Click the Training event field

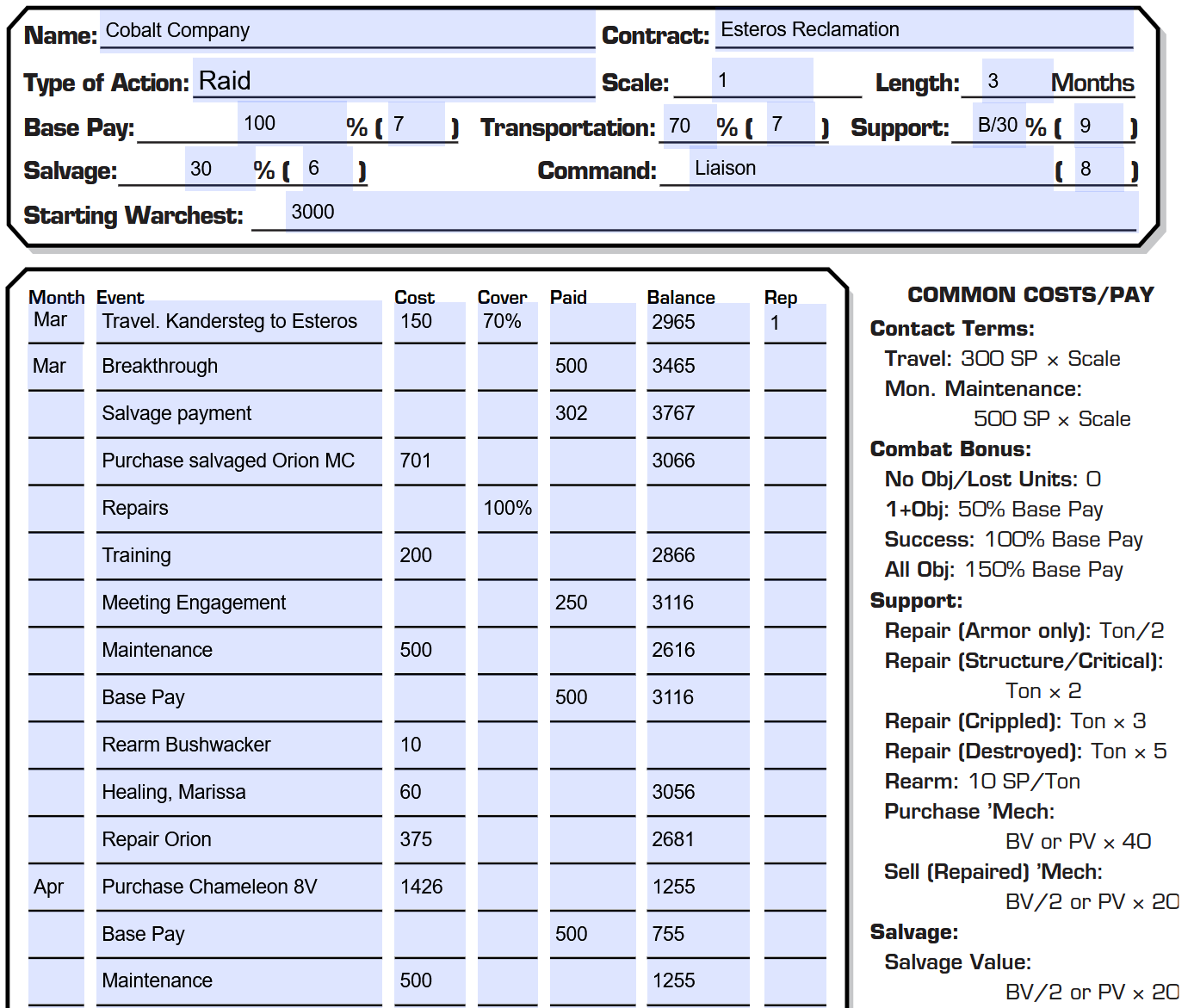pos(239,556)
